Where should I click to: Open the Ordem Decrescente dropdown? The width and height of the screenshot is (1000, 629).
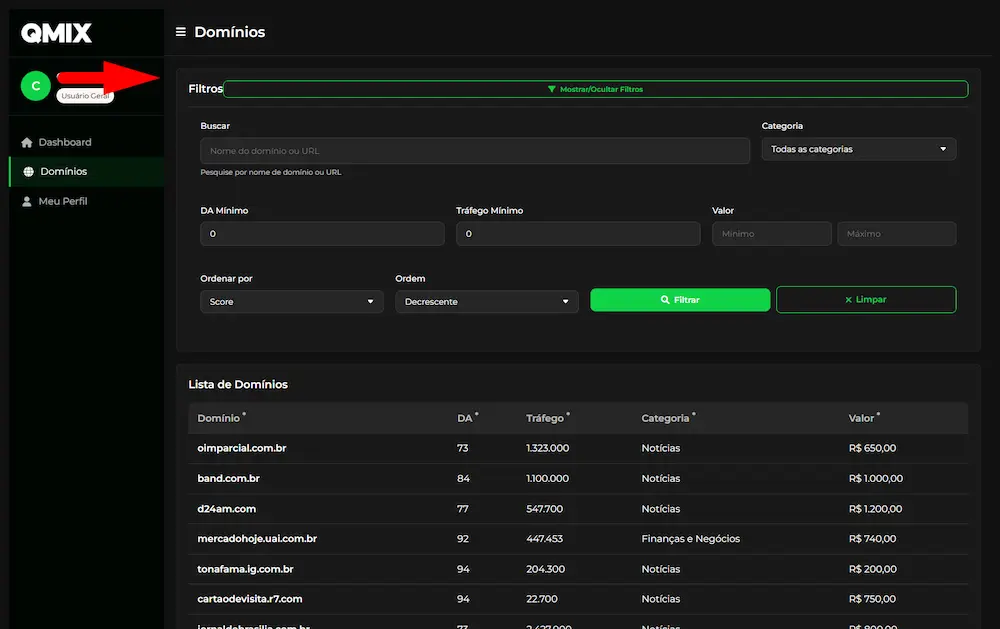487,300
